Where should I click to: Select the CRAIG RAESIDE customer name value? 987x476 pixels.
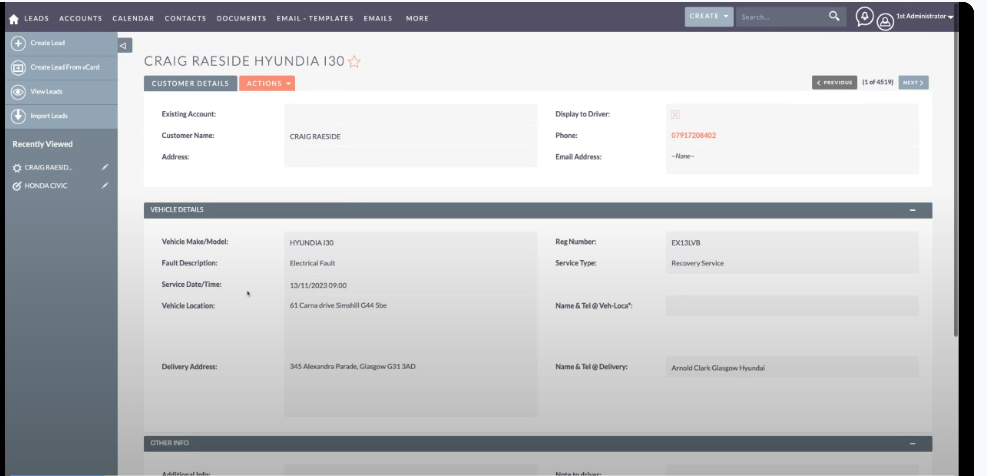[x=315, y=137]
